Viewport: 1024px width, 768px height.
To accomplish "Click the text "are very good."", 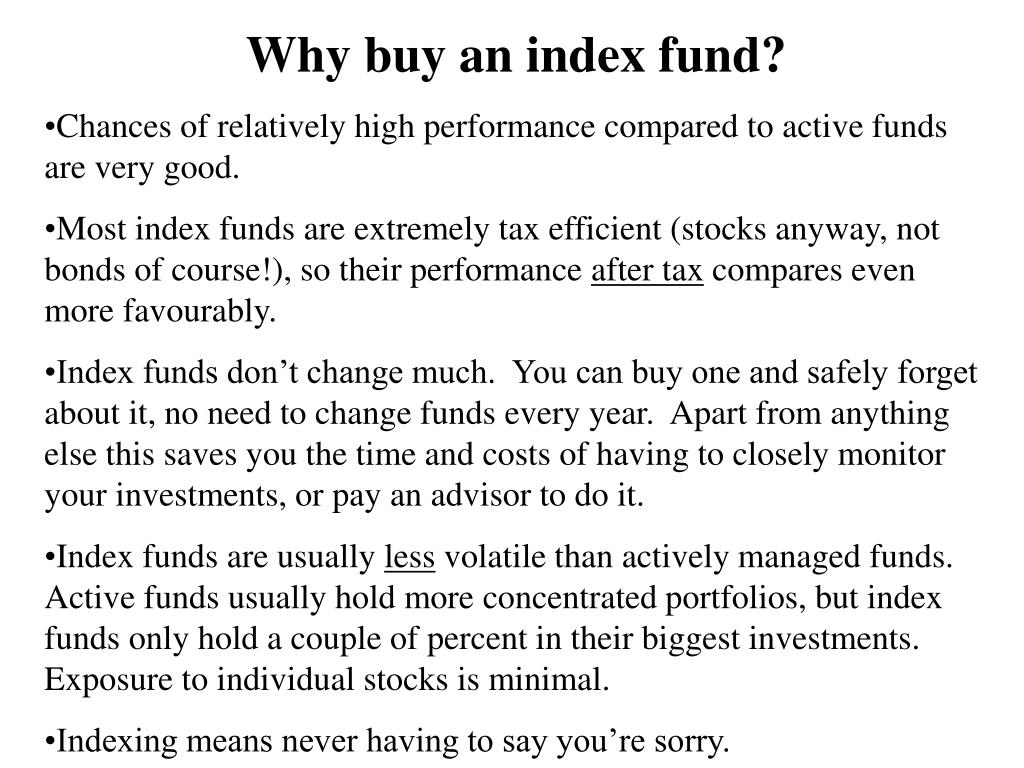I will click(x=142, y=169).
